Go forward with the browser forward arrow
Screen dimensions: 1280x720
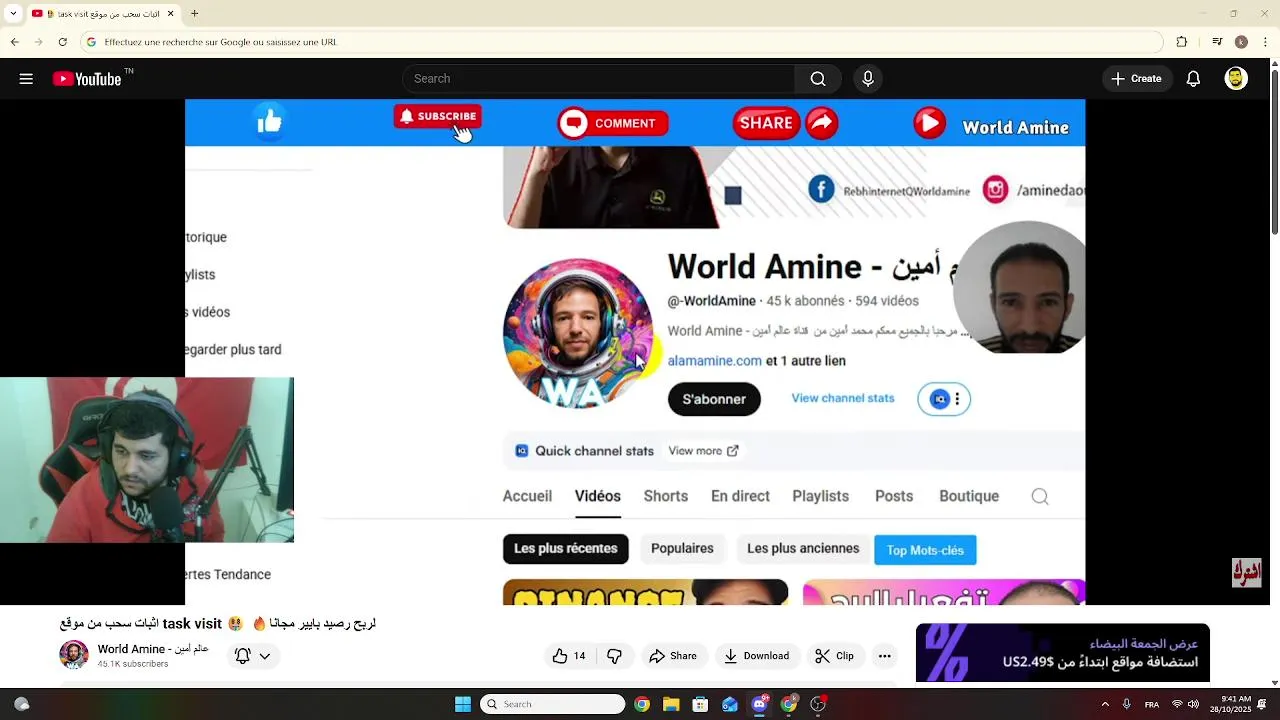[x=39, y=42]
